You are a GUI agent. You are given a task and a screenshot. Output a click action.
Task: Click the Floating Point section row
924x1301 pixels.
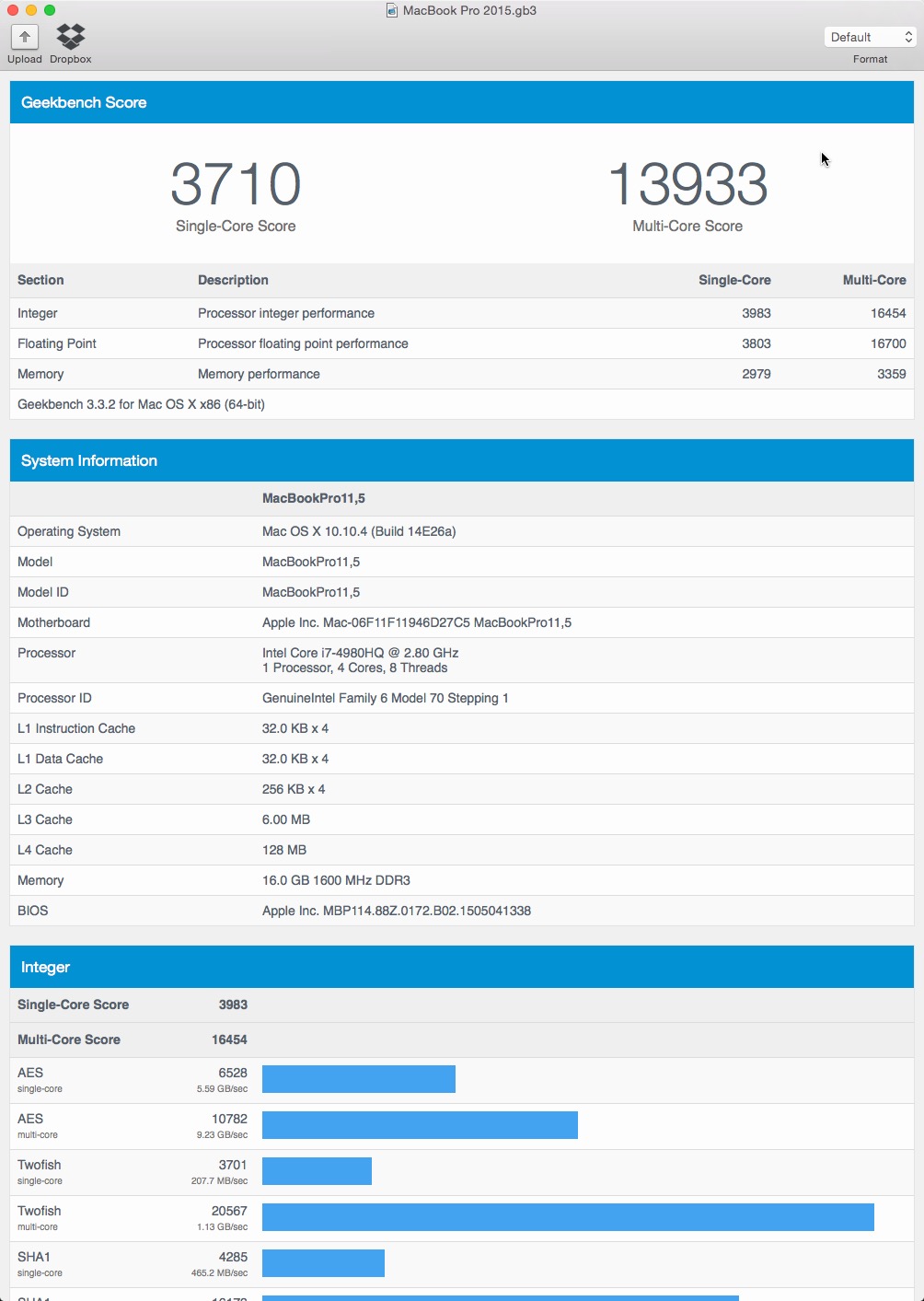point(462,343)
